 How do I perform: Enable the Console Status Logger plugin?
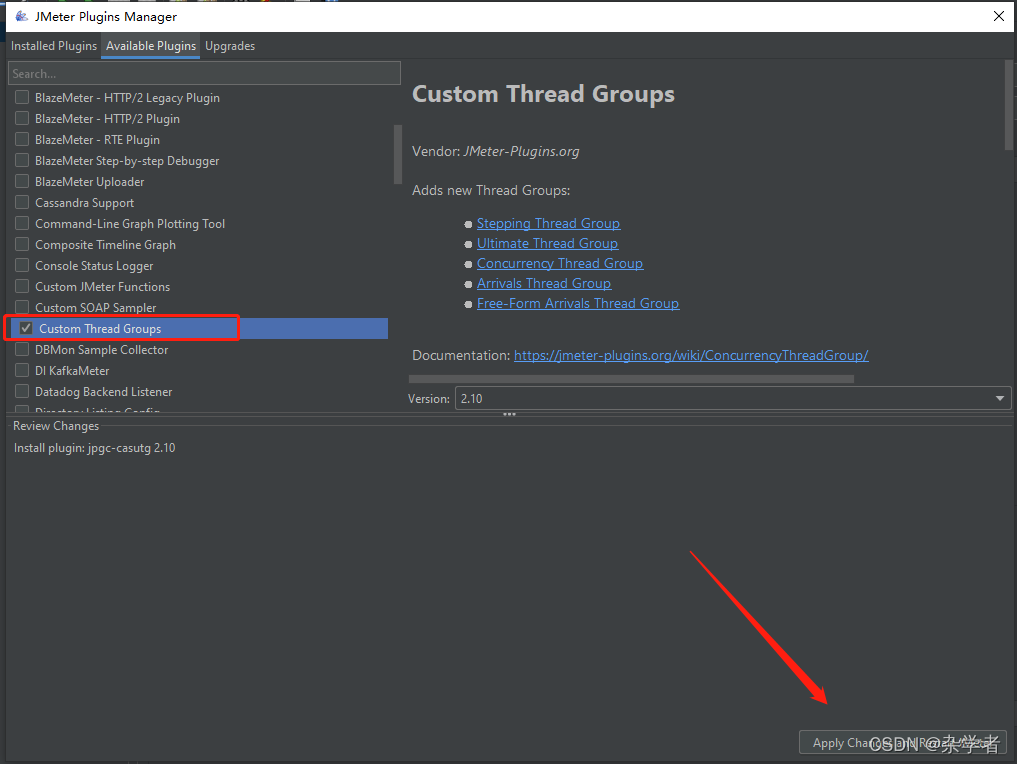(22, 265)
